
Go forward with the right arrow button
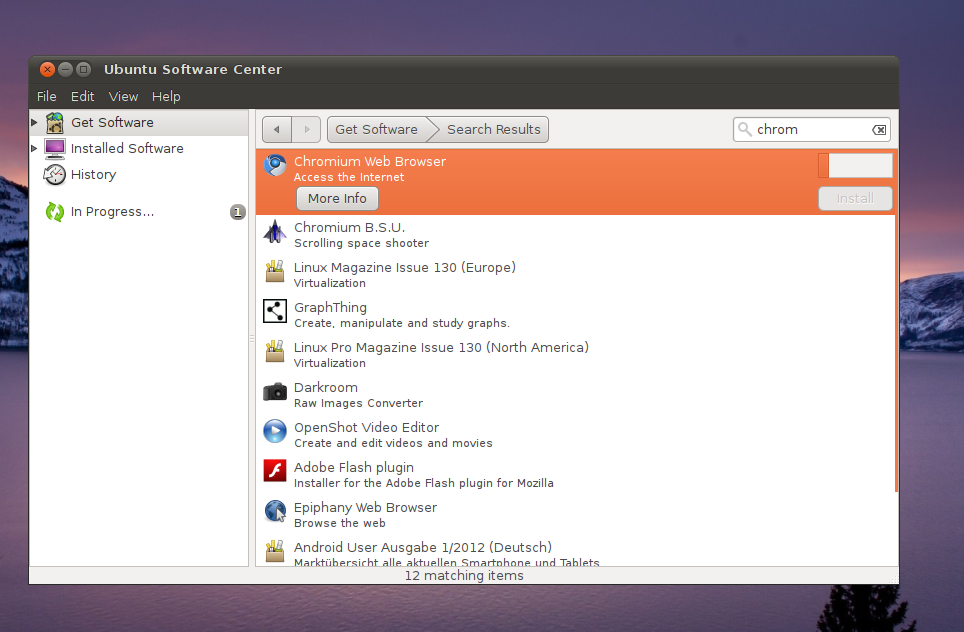pyautogui.click(x=306, y=130)
